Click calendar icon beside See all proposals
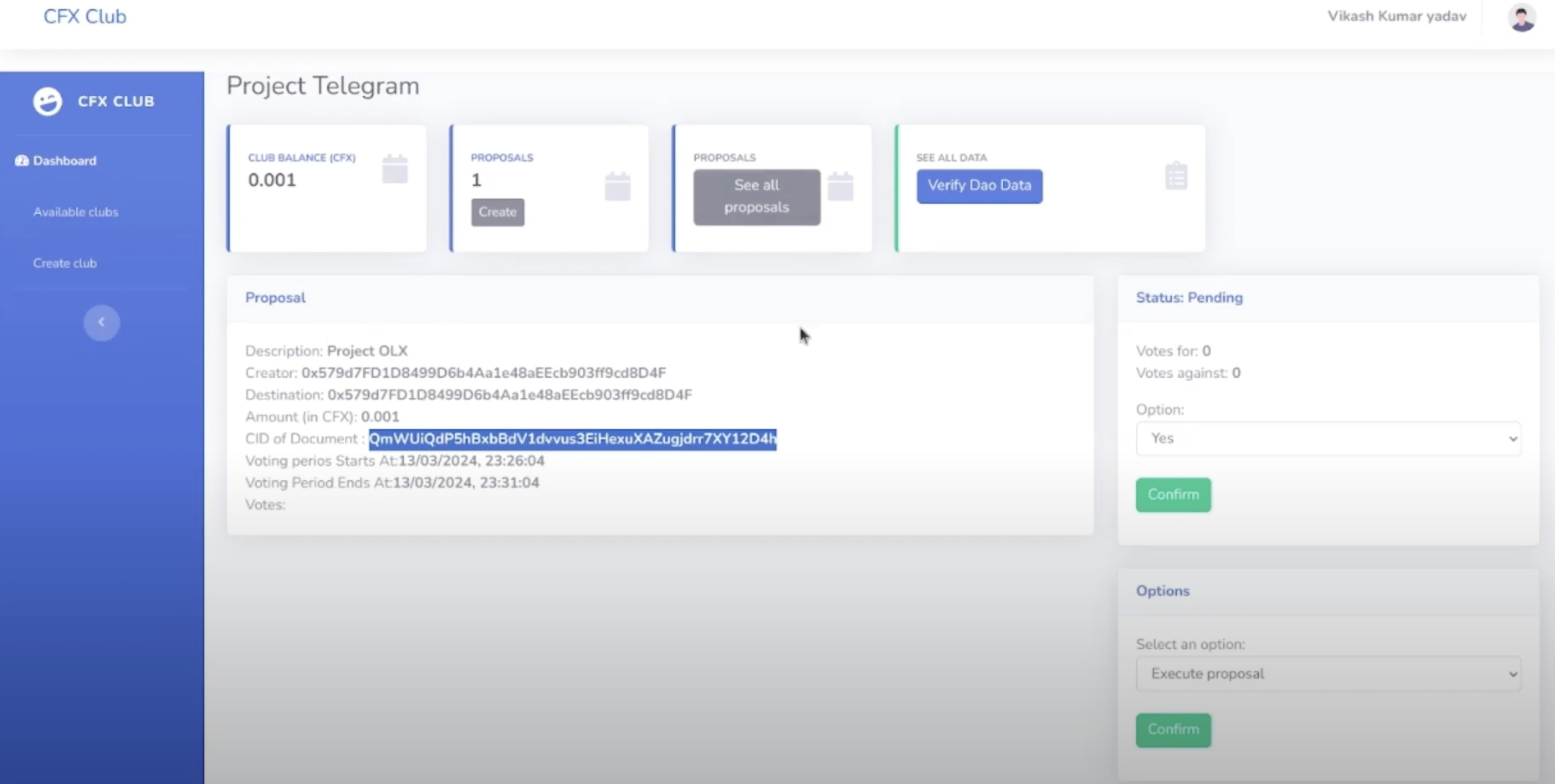This screenshot has width=1555, height=784. coord(840,186)
